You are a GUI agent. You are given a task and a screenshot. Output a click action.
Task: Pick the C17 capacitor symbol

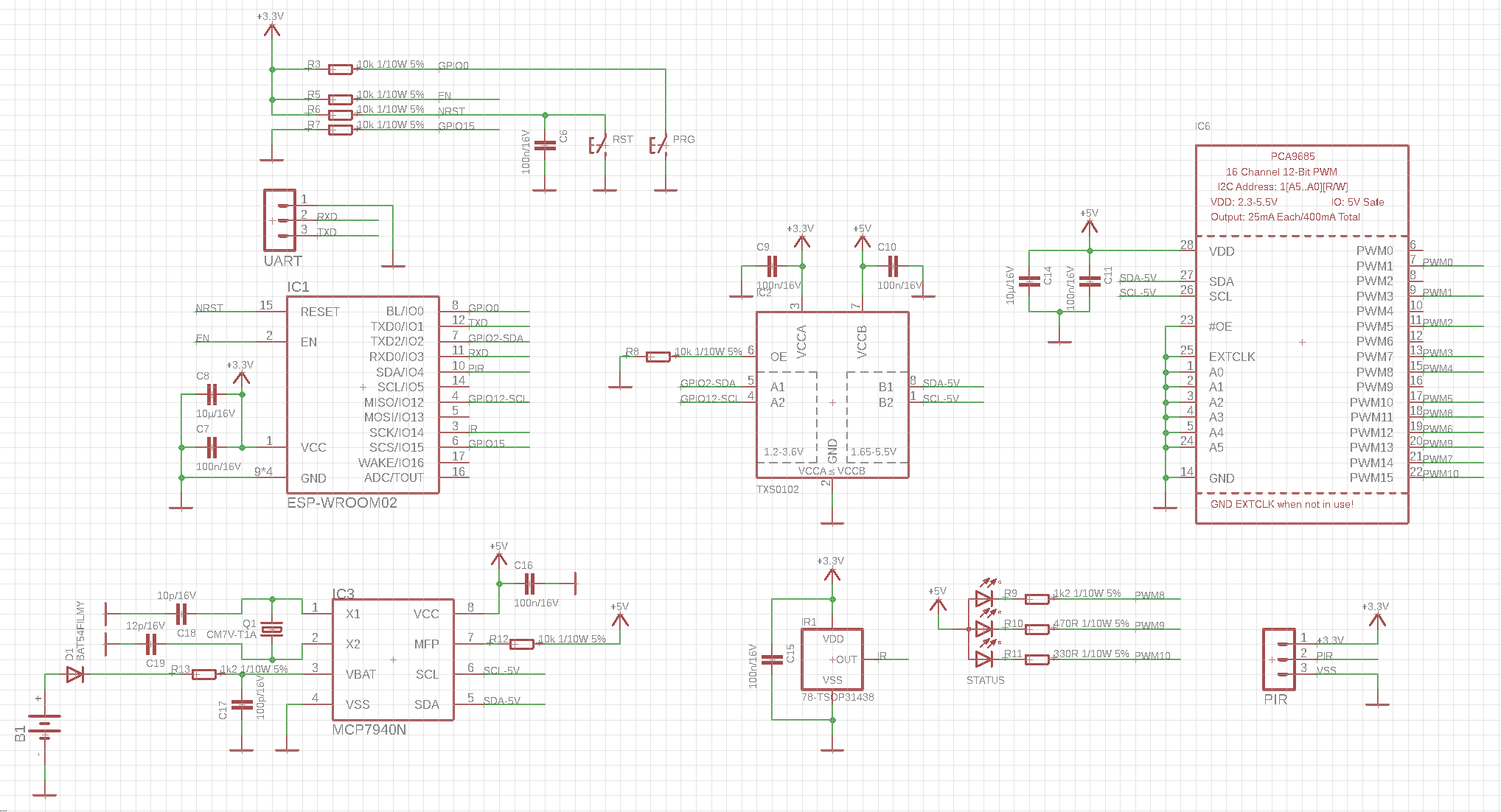242,705
